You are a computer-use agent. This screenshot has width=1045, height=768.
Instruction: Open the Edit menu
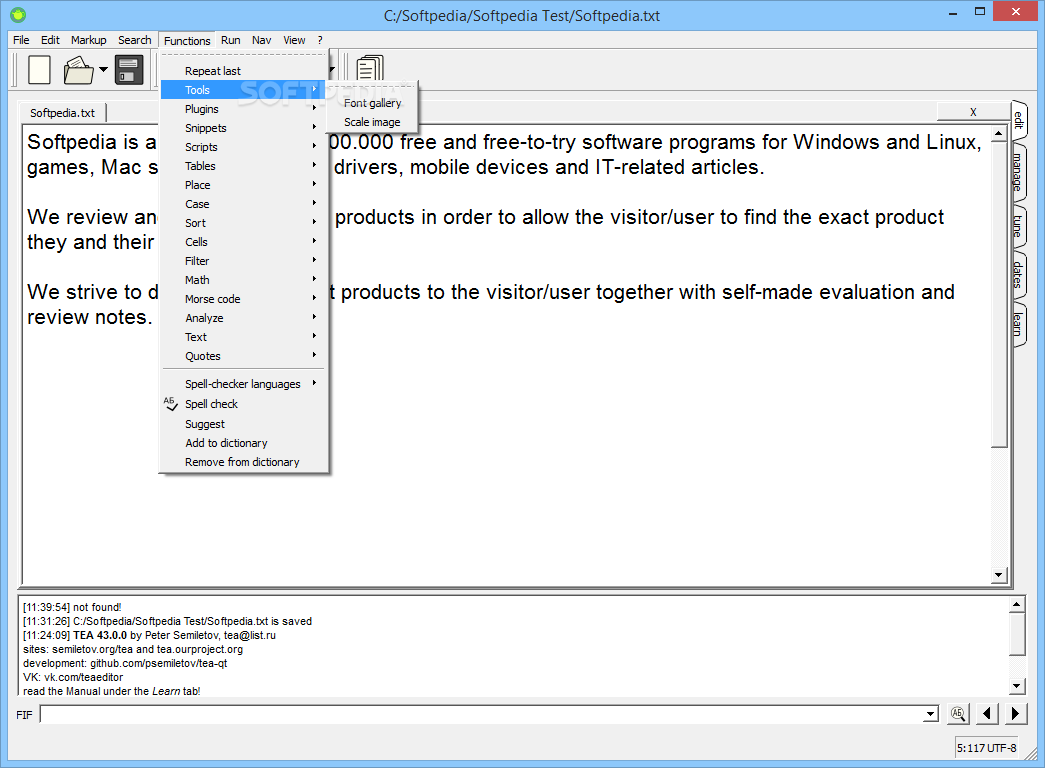pyautogui.click(x=50, y=40)
